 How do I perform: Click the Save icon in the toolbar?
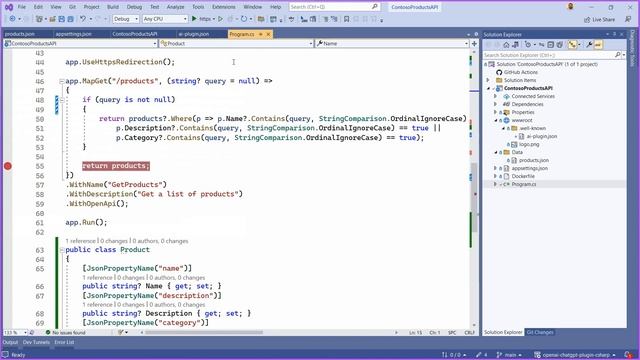coord(61,19)
